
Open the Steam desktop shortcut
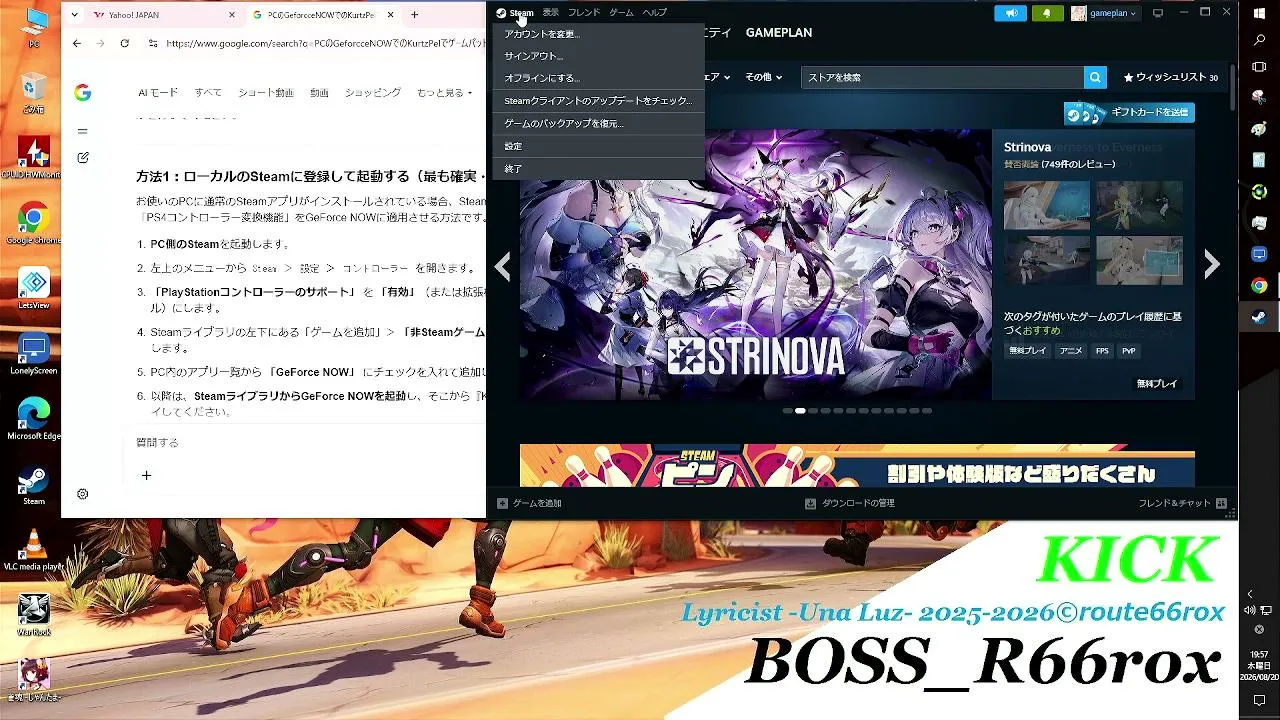click(34, 485)
